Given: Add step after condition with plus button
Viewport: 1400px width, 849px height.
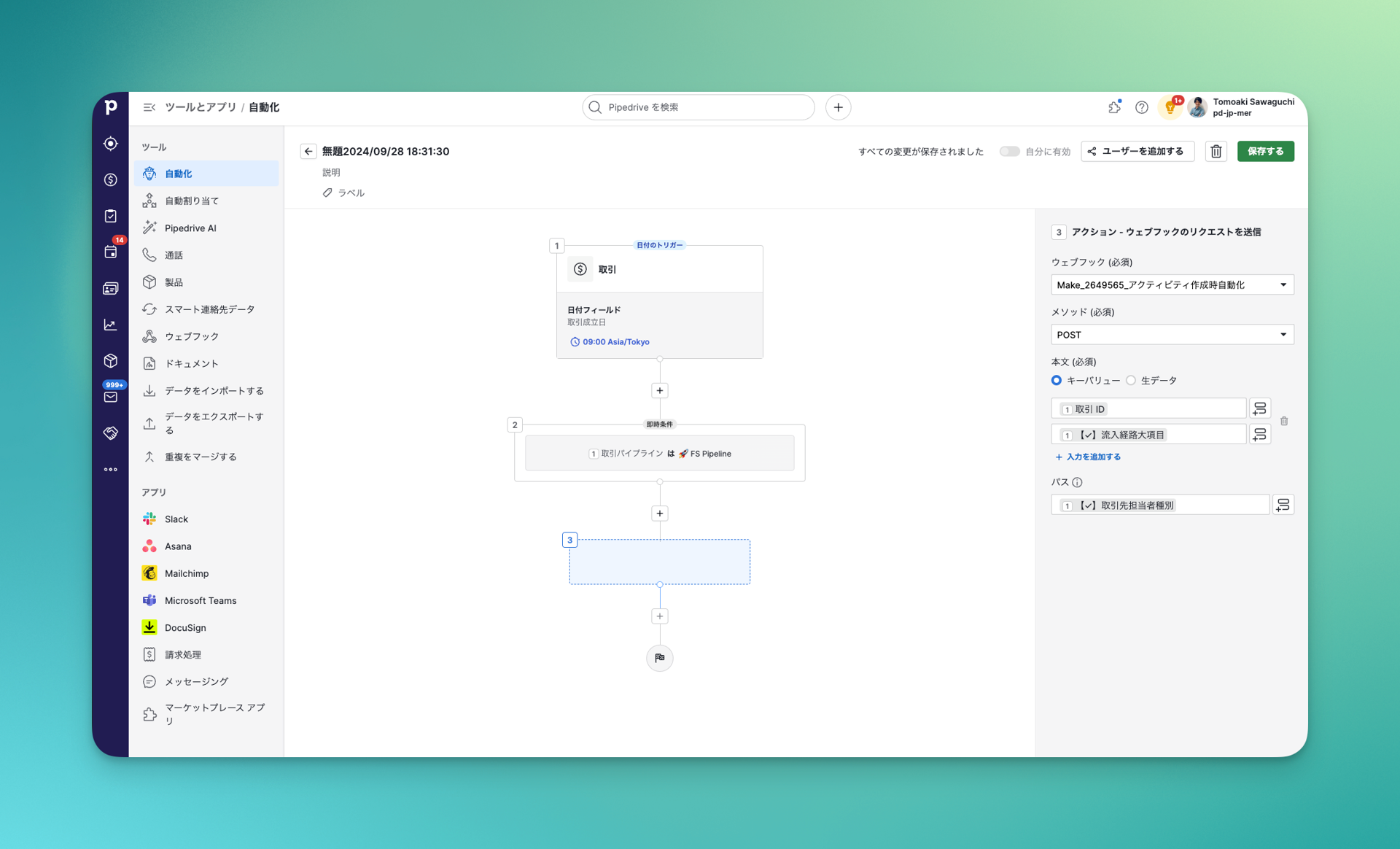Looking at the screenshot, I should (660, 513).
